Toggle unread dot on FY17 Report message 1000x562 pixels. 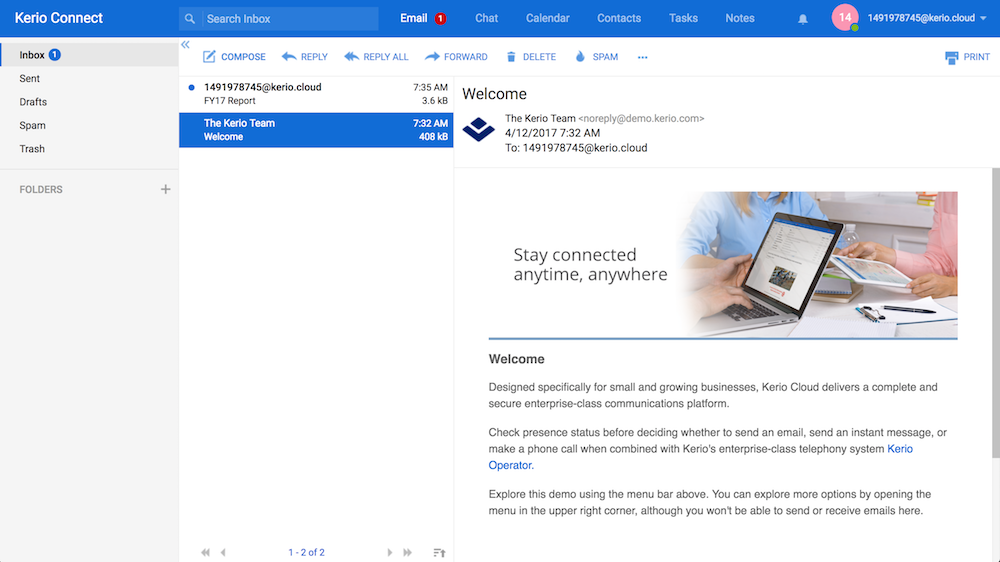tap(191, 87)
